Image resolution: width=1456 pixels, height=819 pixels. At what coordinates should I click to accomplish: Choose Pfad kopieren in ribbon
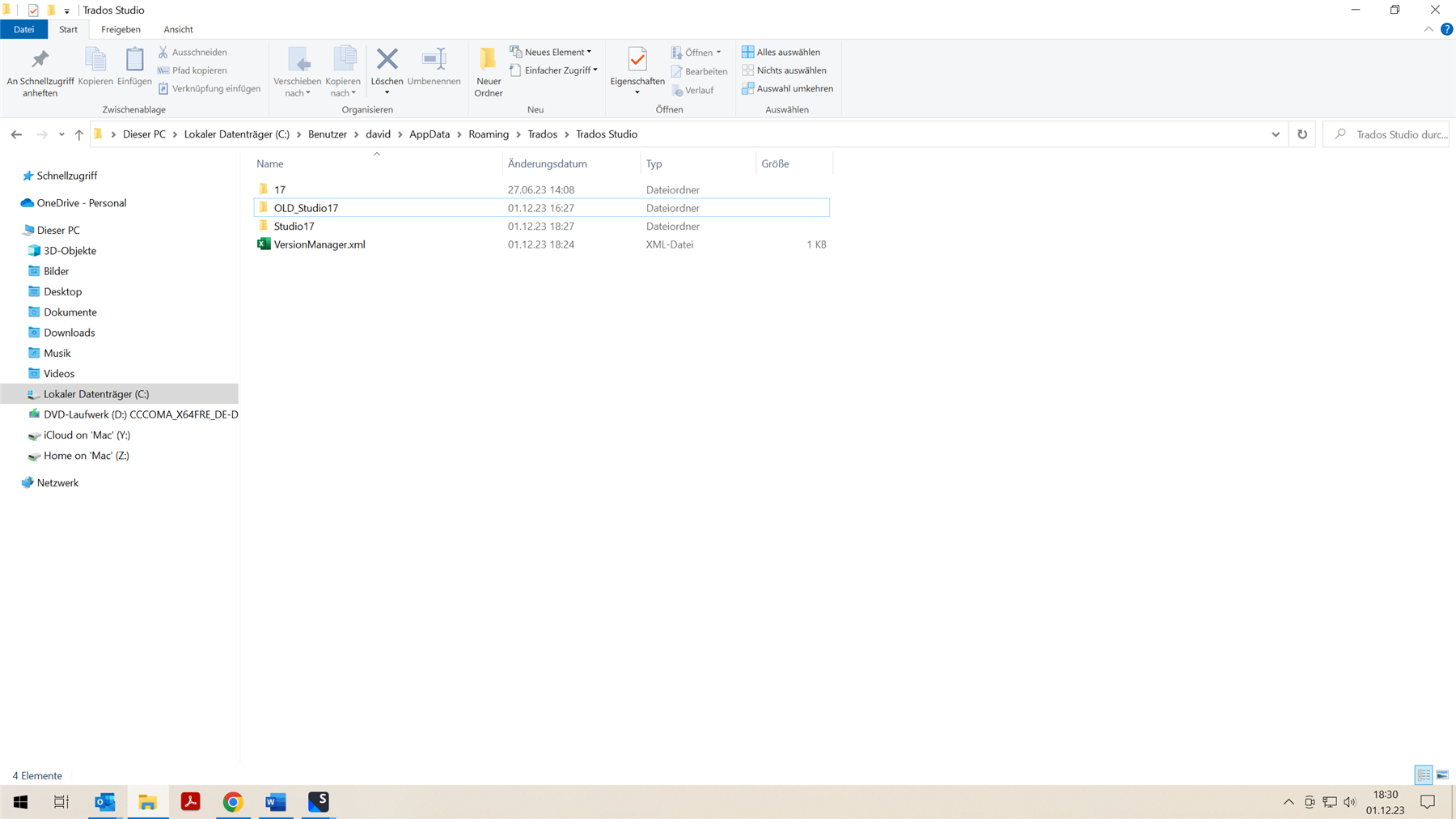(x=193, y=70)
